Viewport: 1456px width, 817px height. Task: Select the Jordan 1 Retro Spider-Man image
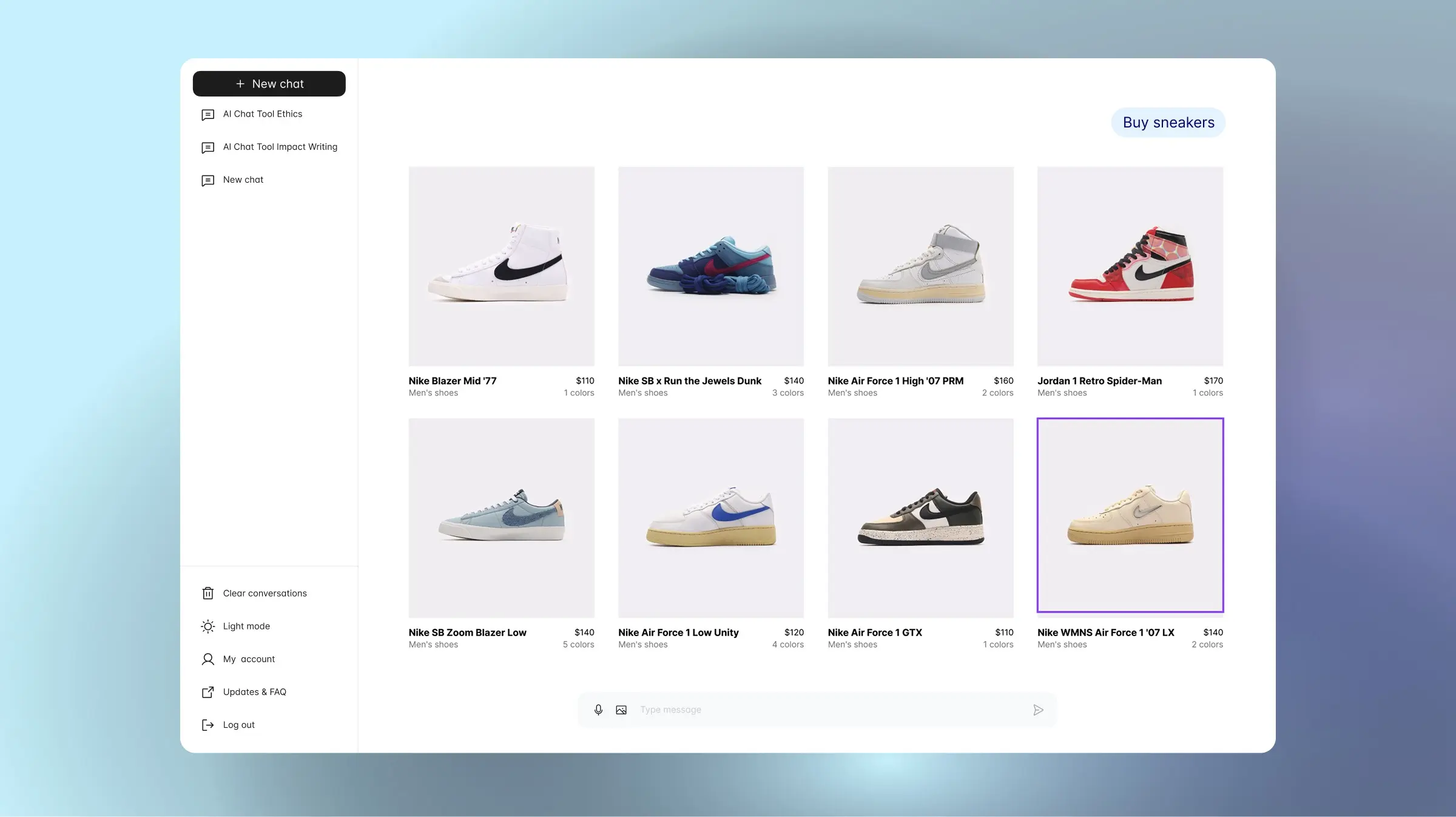click(1130, 266)
